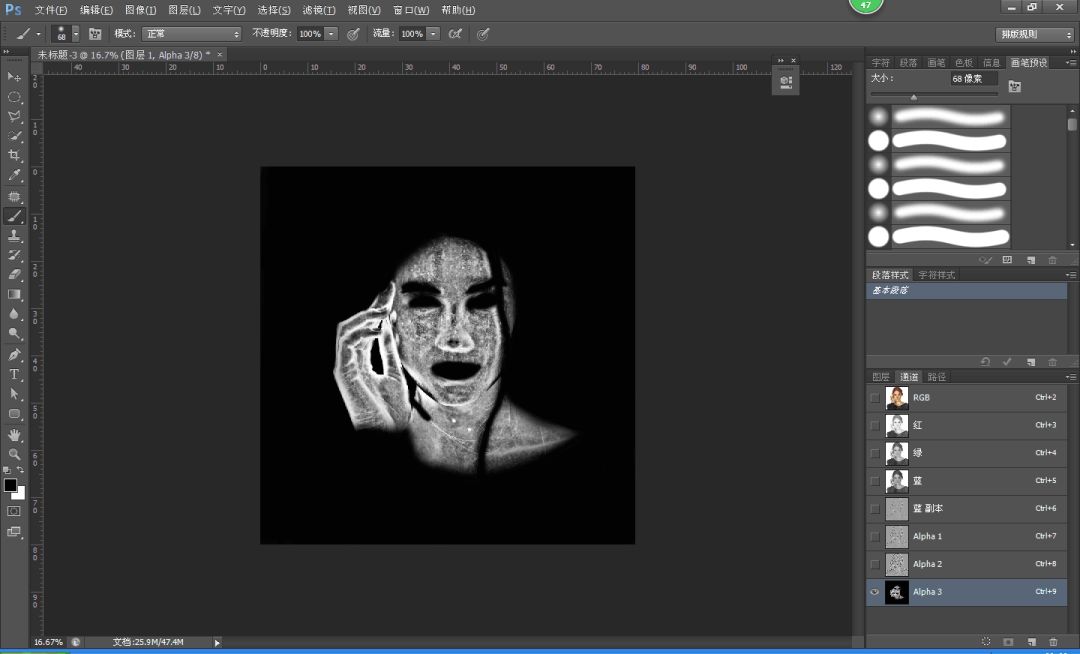Image resolution: width=1080 pixels, height=654 pixels.
Task: Select the Move tool
Action: click(14, 77)
